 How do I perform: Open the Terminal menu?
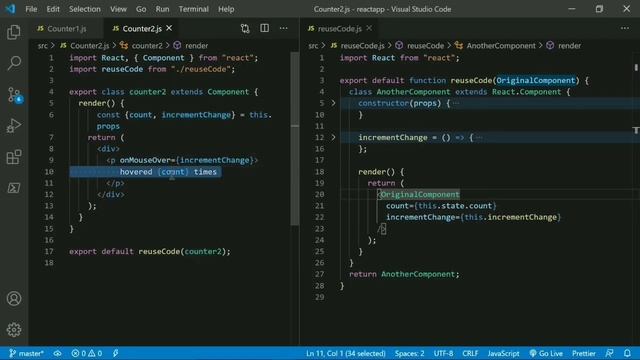[x=193, y=9]
